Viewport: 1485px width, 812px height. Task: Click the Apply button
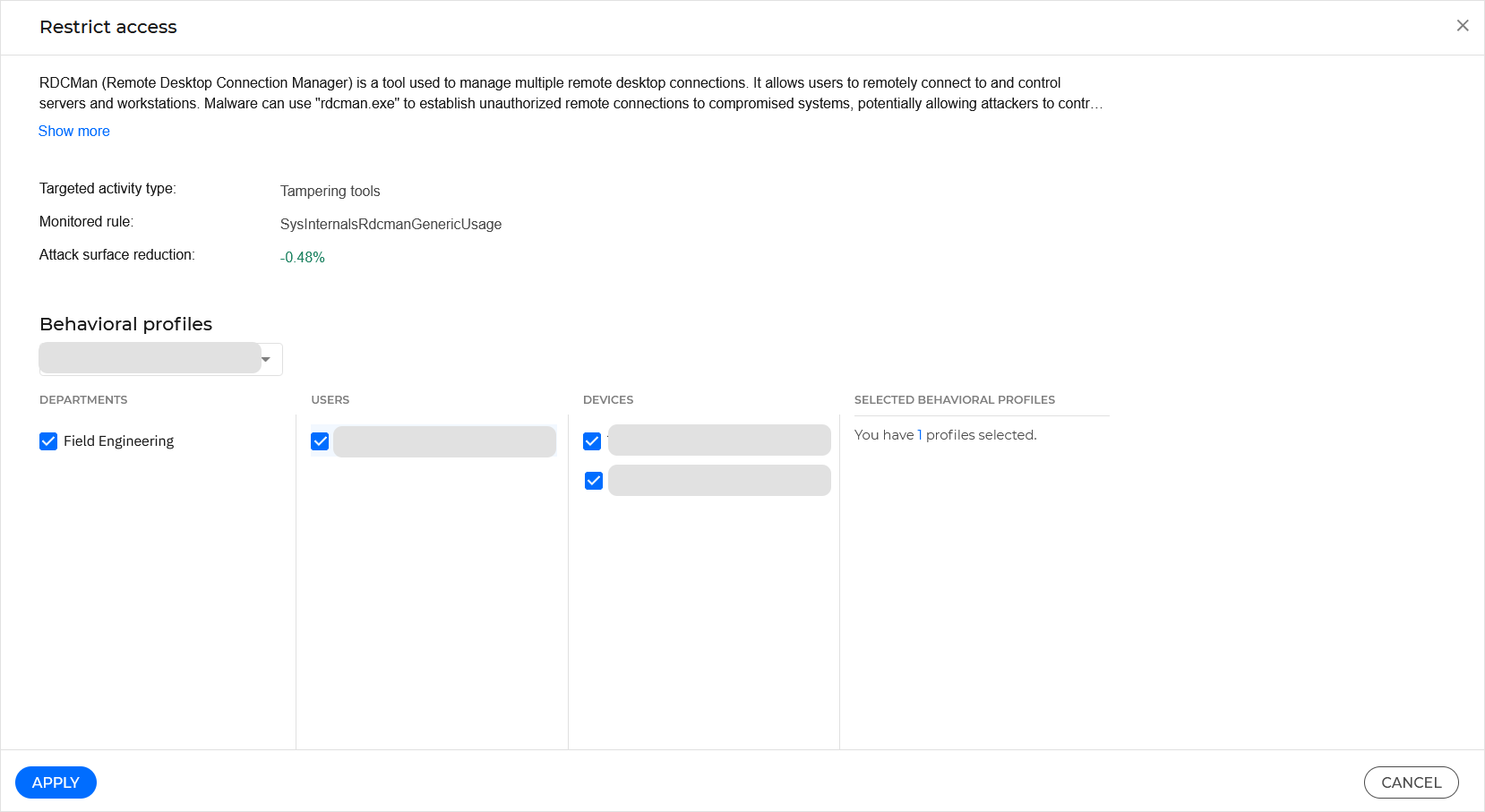pos(56,782)
